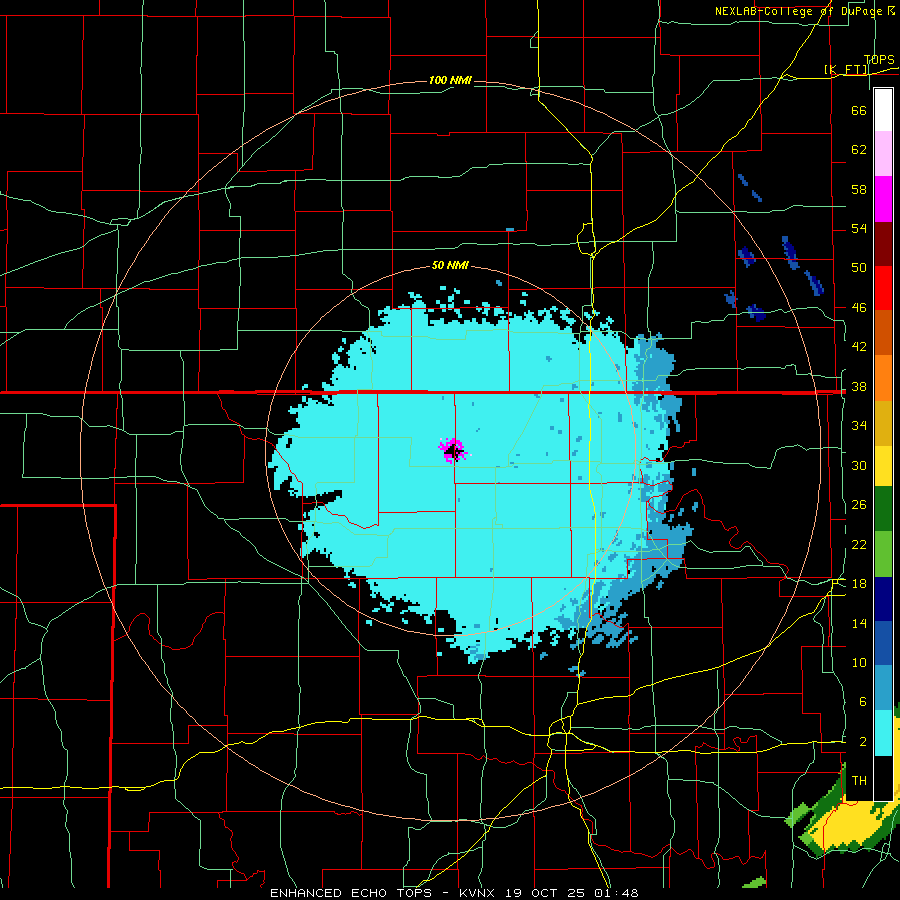Screen dimensions: 900x900
Task: Select the steel blue legend band
Action: tap(883, 688)
